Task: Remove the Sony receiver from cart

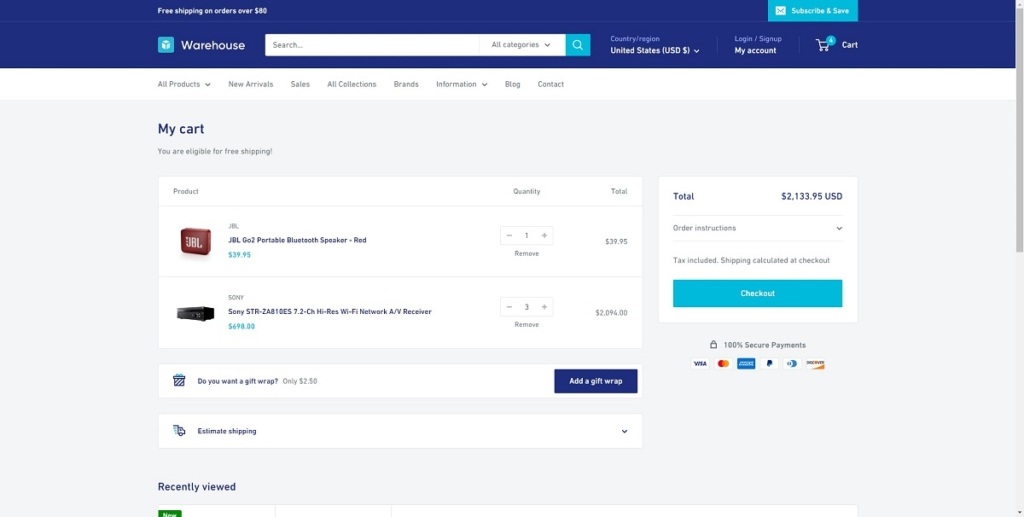Action: [x=526, y=325]
